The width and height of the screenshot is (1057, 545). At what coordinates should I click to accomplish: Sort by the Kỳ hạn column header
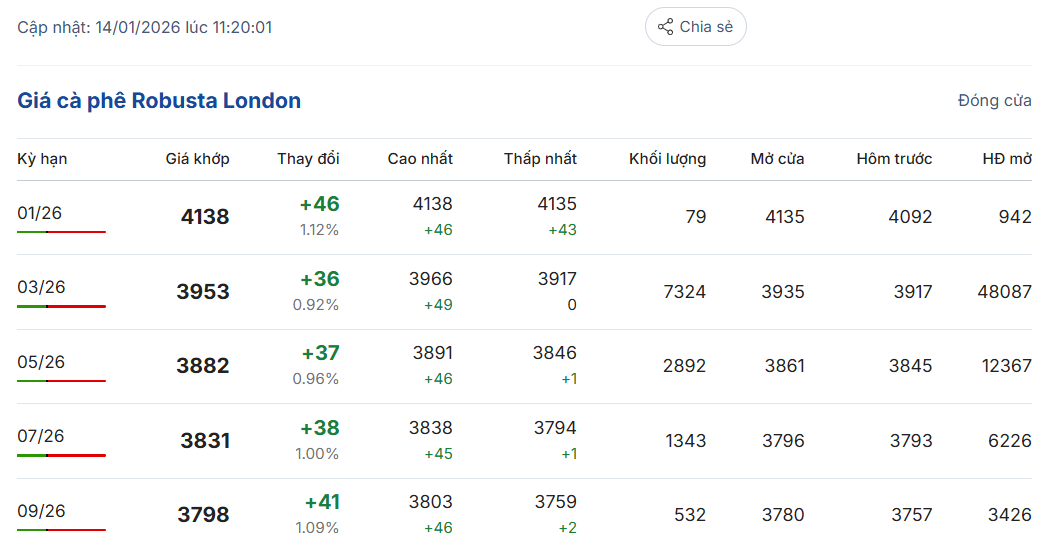pos(42,159)
